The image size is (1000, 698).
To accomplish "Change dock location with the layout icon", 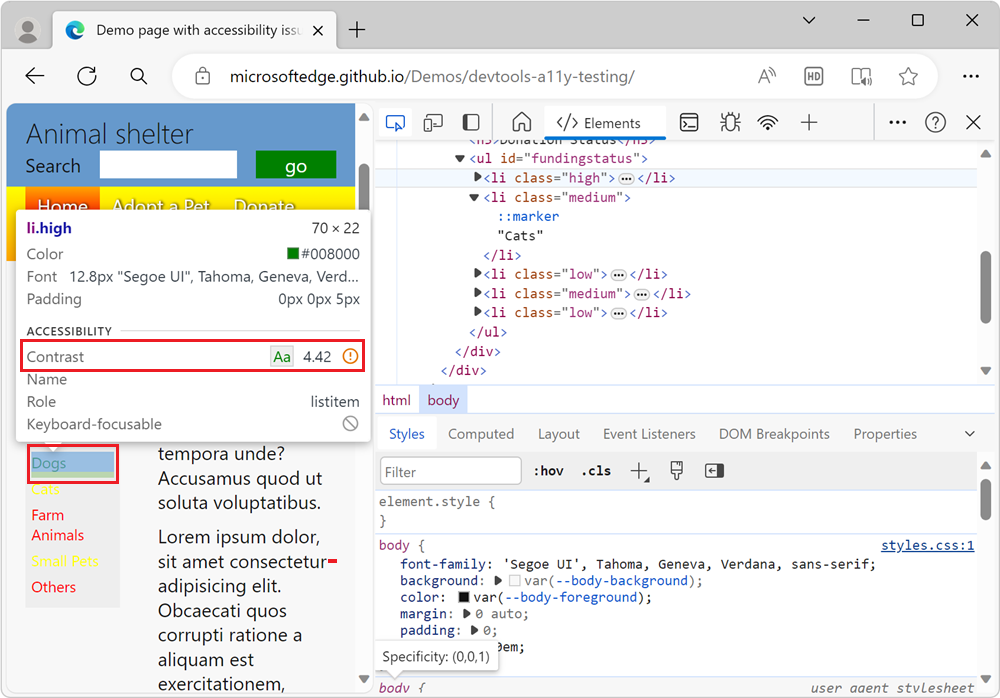I will [x=470, y=122].
